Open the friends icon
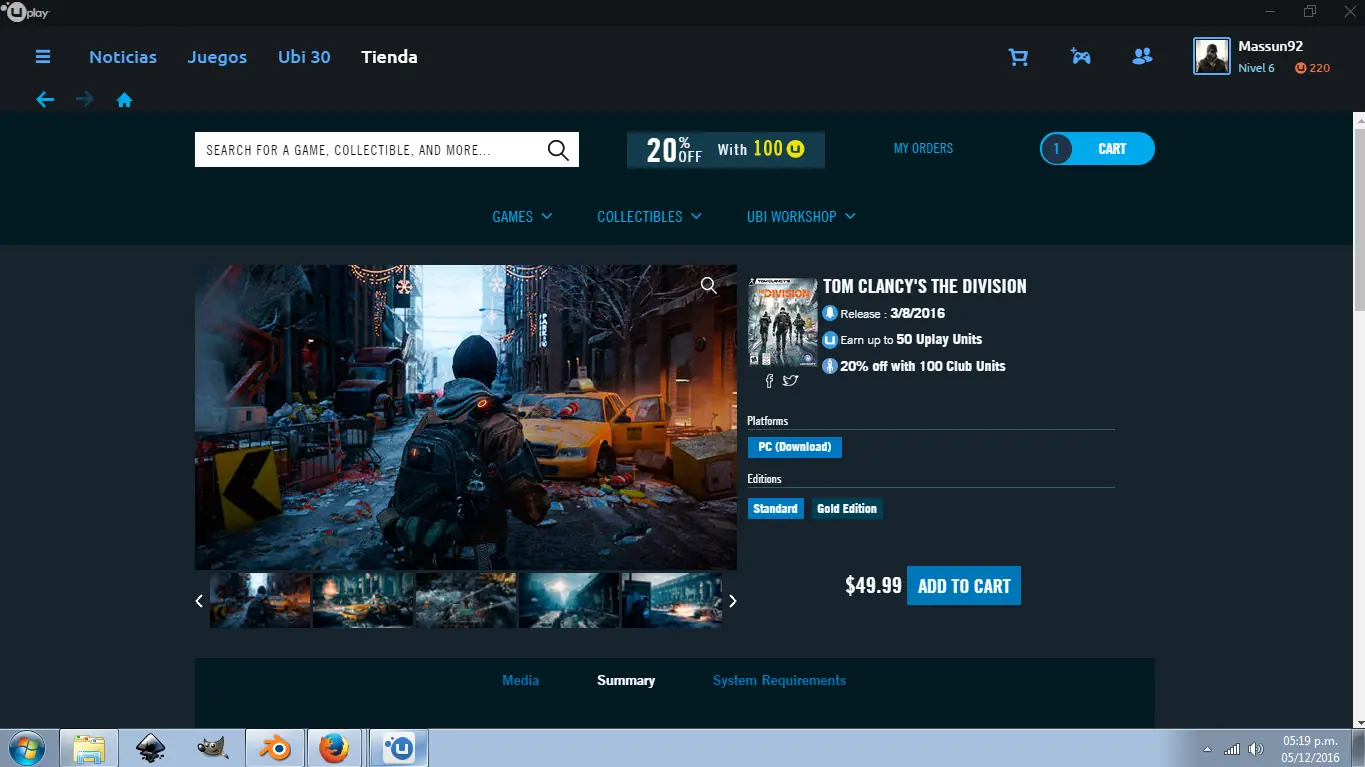The image size is (1365, 767). click(x=1142, y=57)
